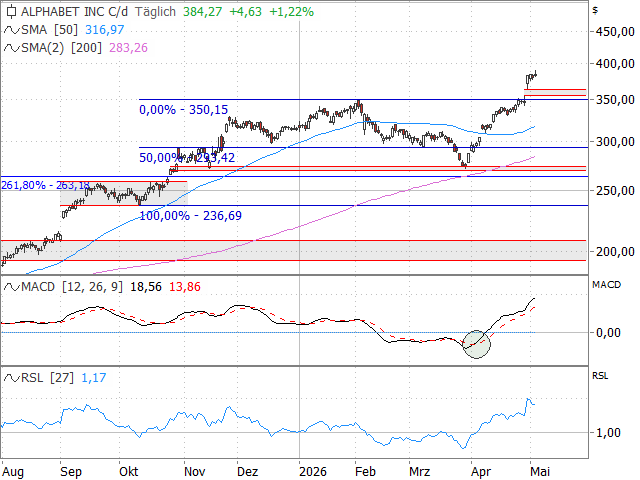Click the Mrz label on time axis
This screenshot has width=640, height=480.
(420, 472)
